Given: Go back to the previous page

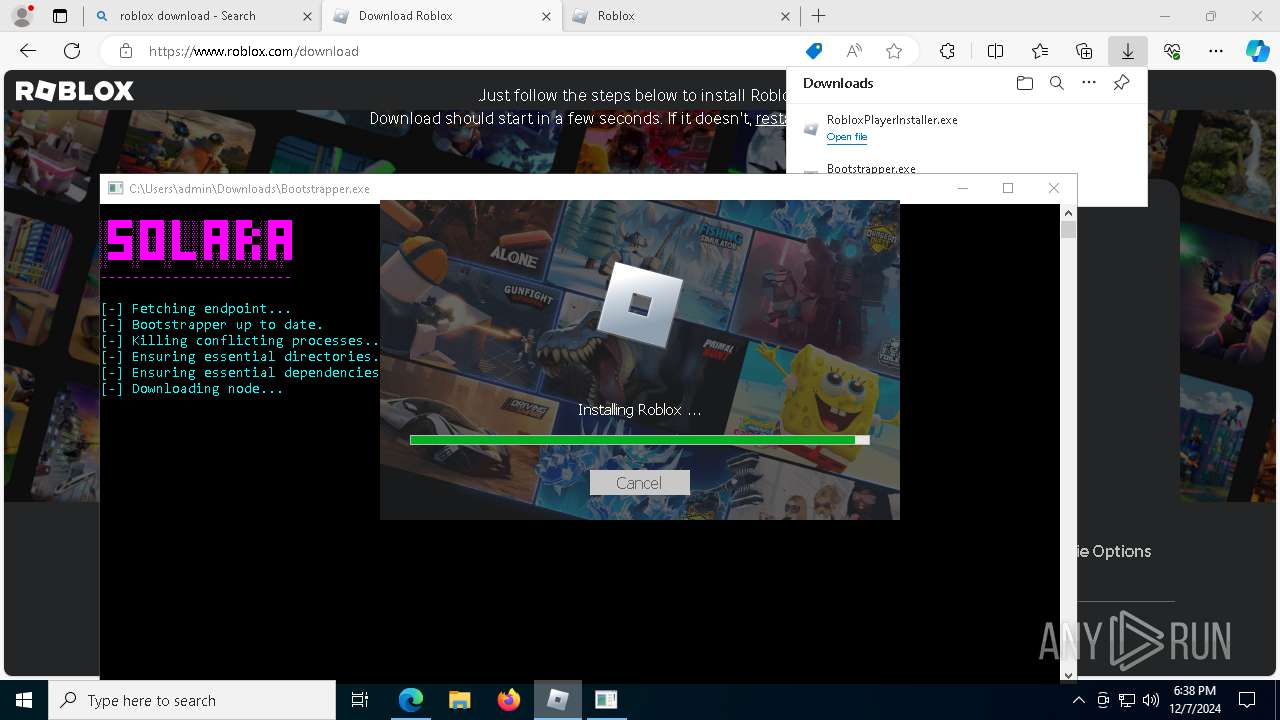Looking at the screenshot, I should [x=28, y=51].
